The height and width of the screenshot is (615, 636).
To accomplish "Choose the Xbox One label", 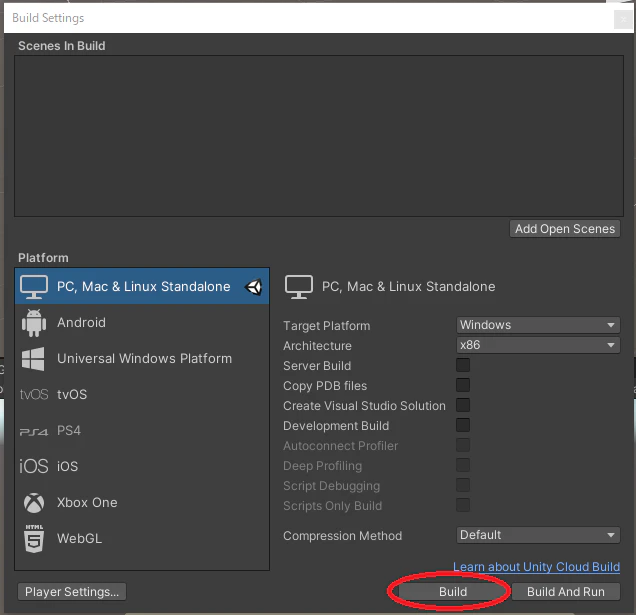I will [87, 503].
